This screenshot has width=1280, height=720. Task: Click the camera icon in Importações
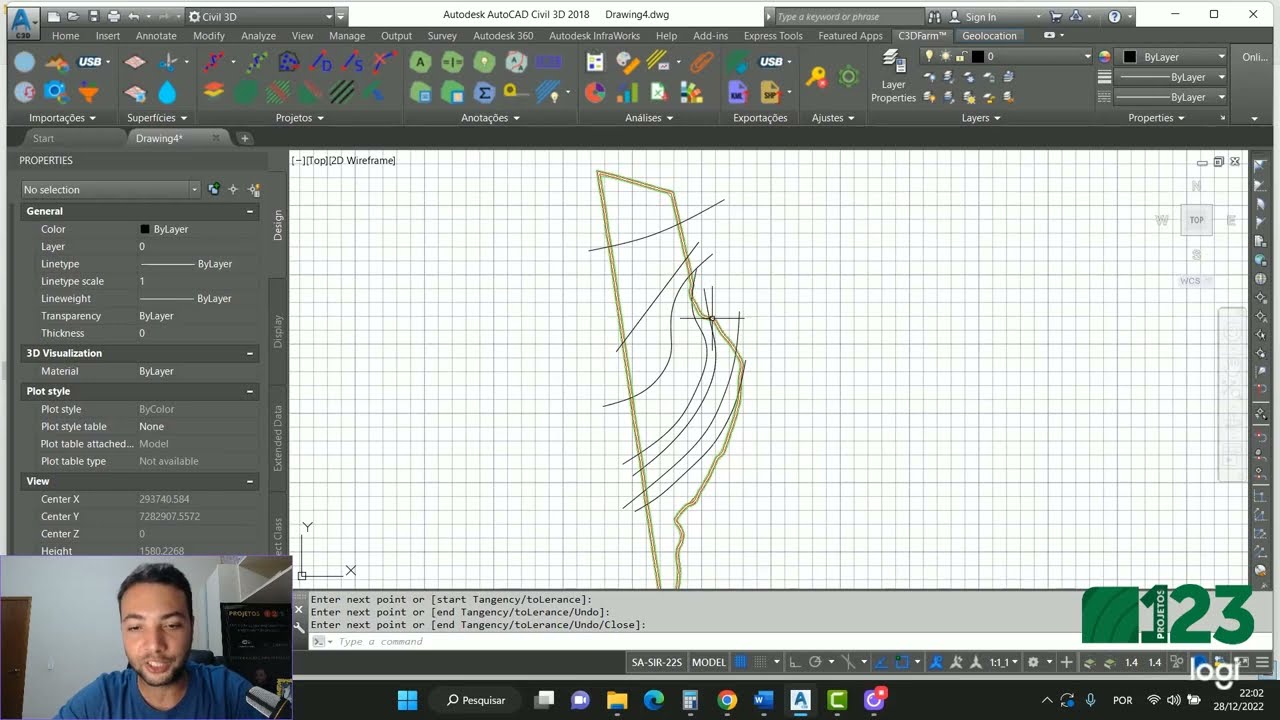click(55, 93)
